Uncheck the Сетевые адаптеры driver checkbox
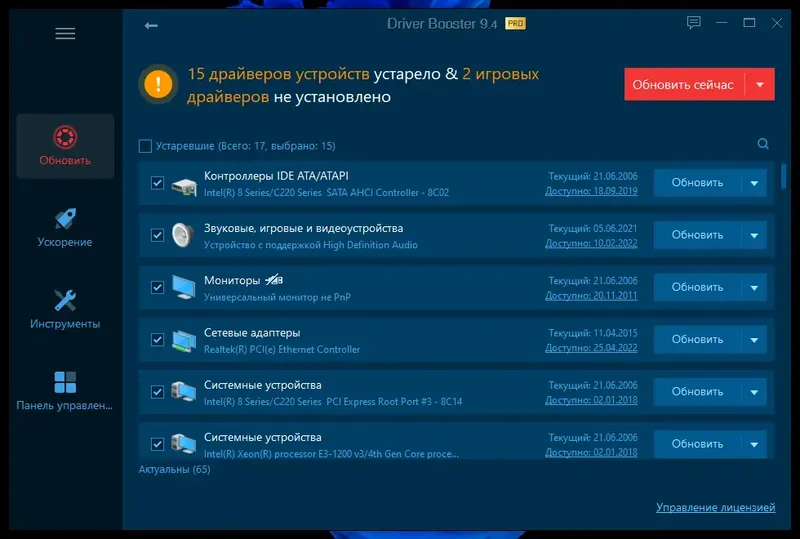The image size is (800, 539). click(157, 339)
